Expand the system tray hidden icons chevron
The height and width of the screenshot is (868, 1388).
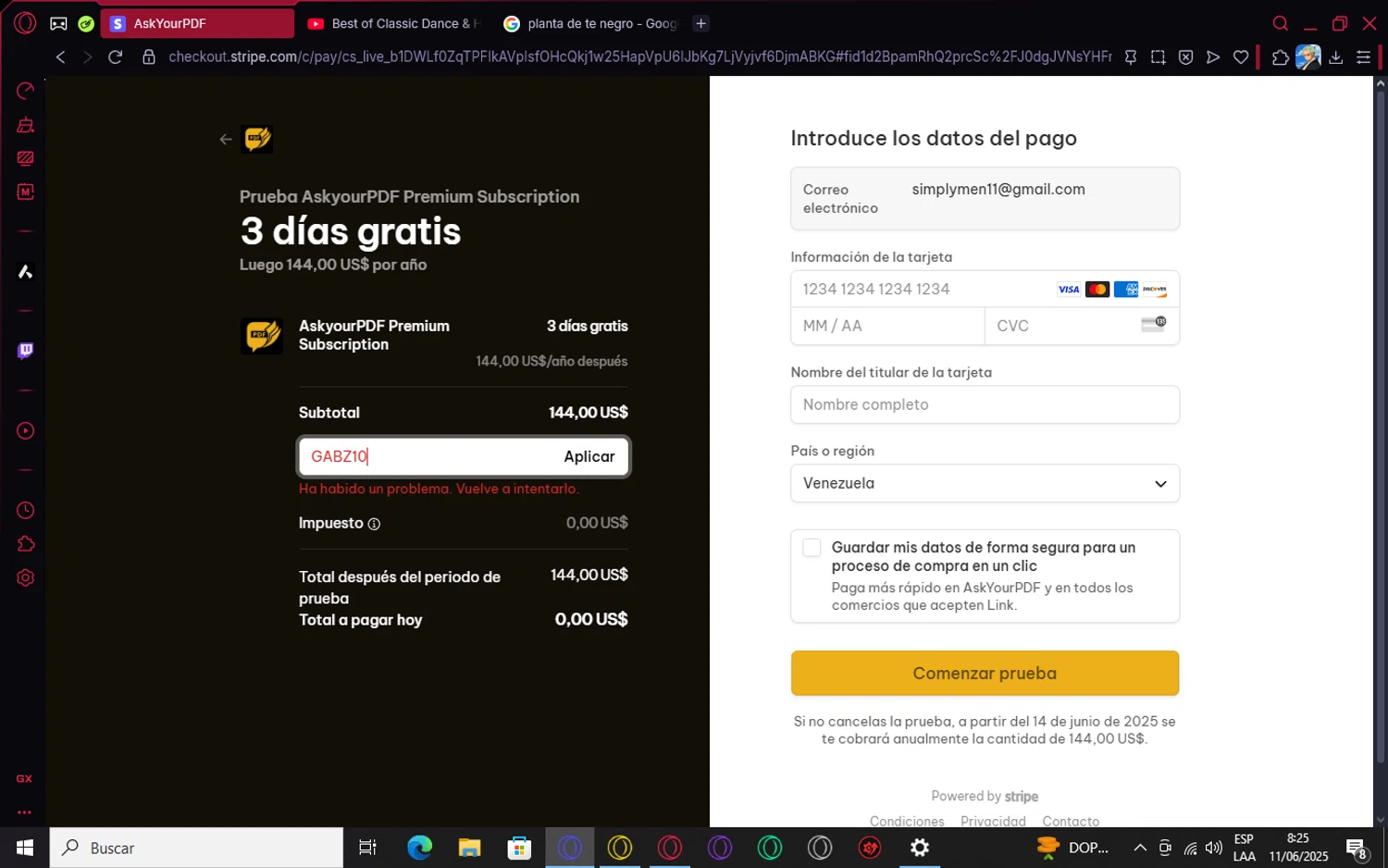[x=1140, y=848]
